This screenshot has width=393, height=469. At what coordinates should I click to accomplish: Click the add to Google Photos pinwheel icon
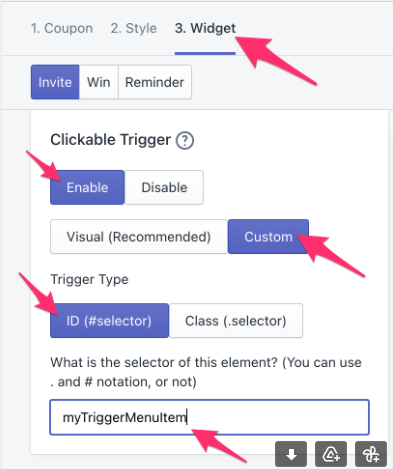[371, 454]
